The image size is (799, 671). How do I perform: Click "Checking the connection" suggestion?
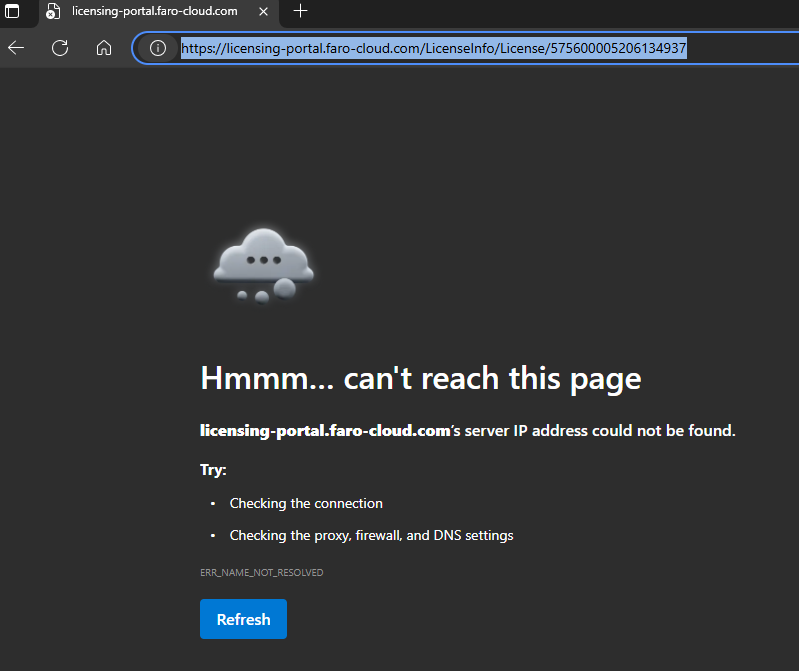tap(306, 503)
